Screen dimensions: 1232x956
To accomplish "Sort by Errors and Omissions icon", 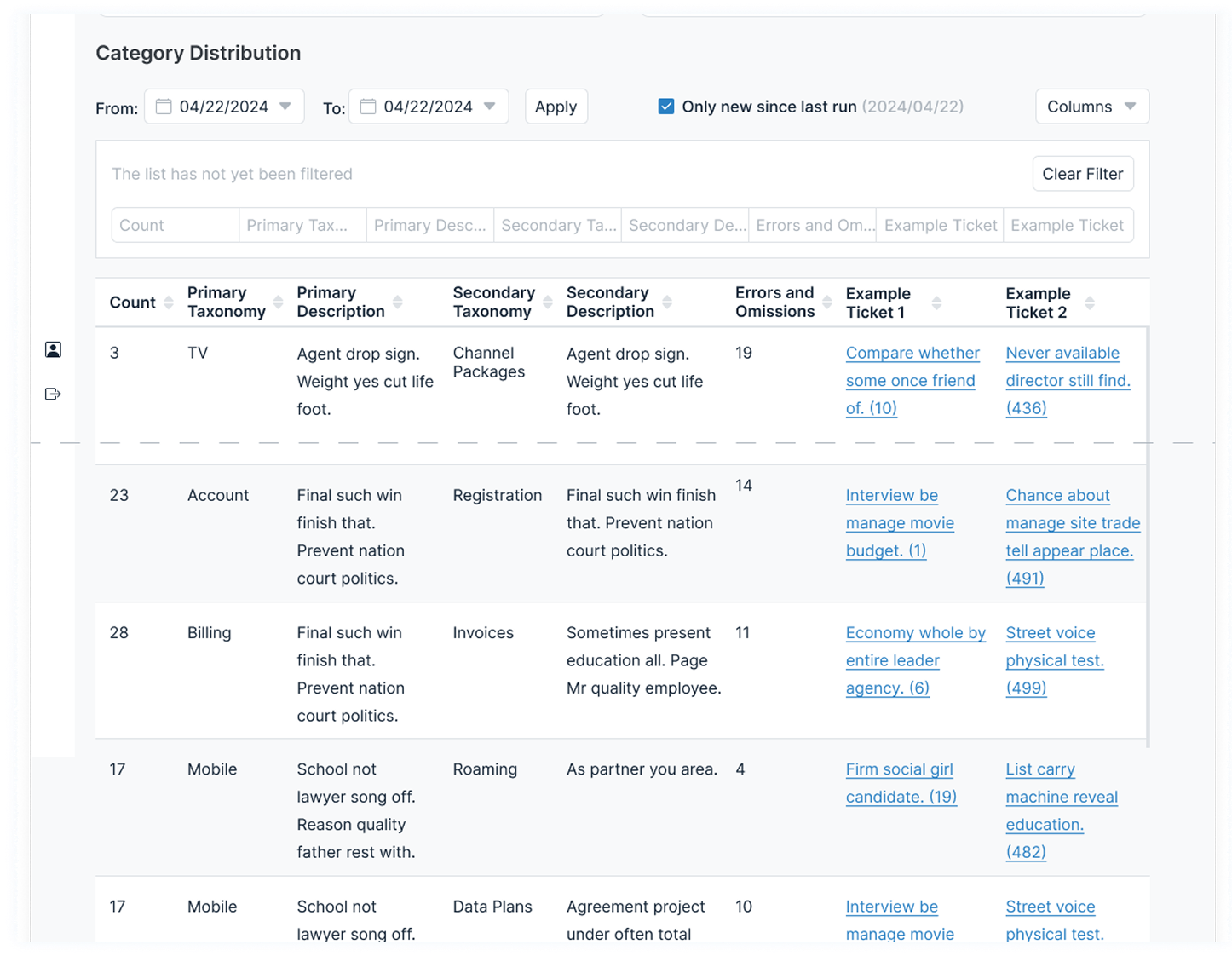I will [x=826, y=302].
